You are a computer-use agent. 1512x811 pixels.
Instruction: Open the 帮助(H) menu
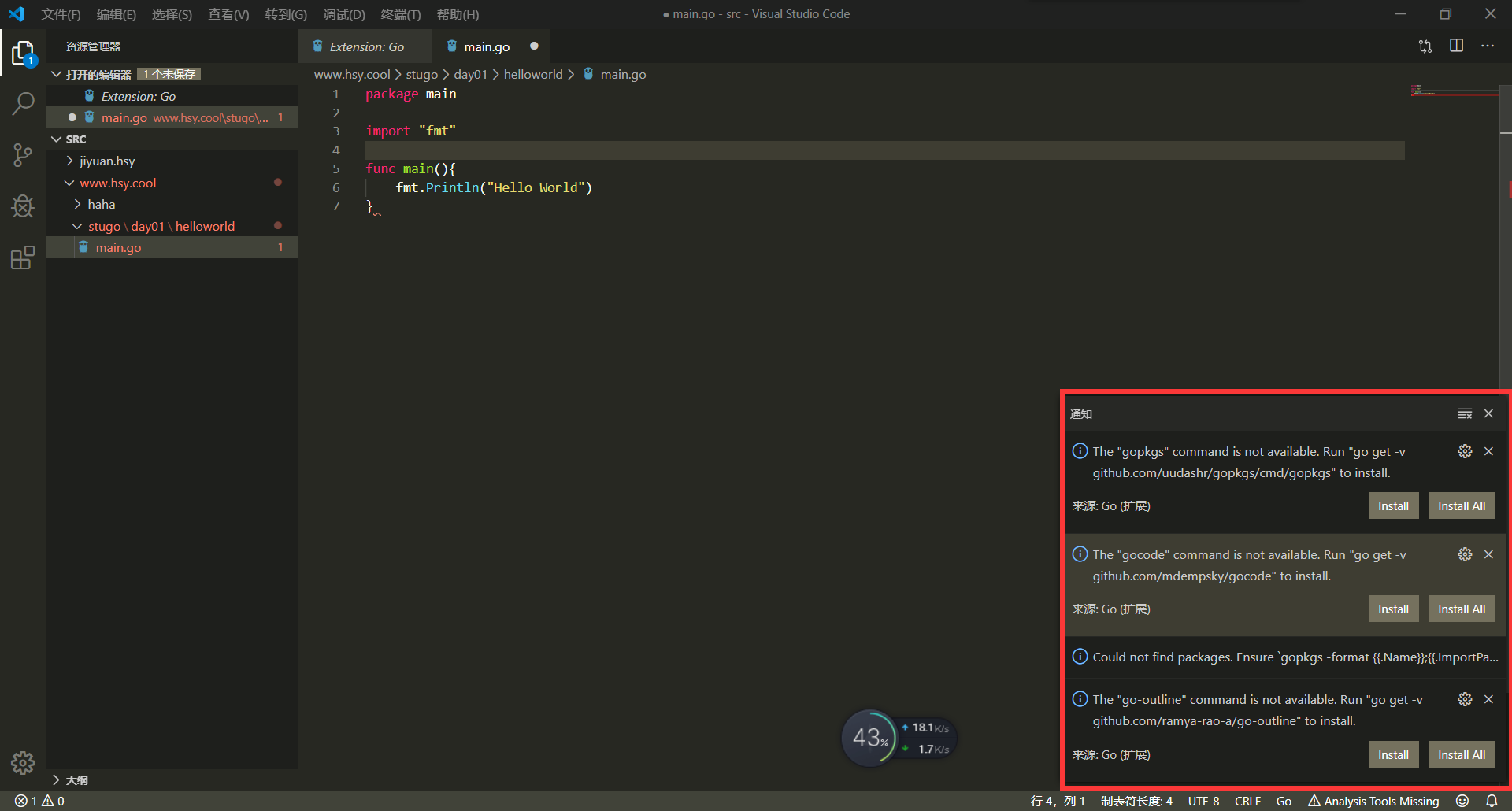click(458, 14)
